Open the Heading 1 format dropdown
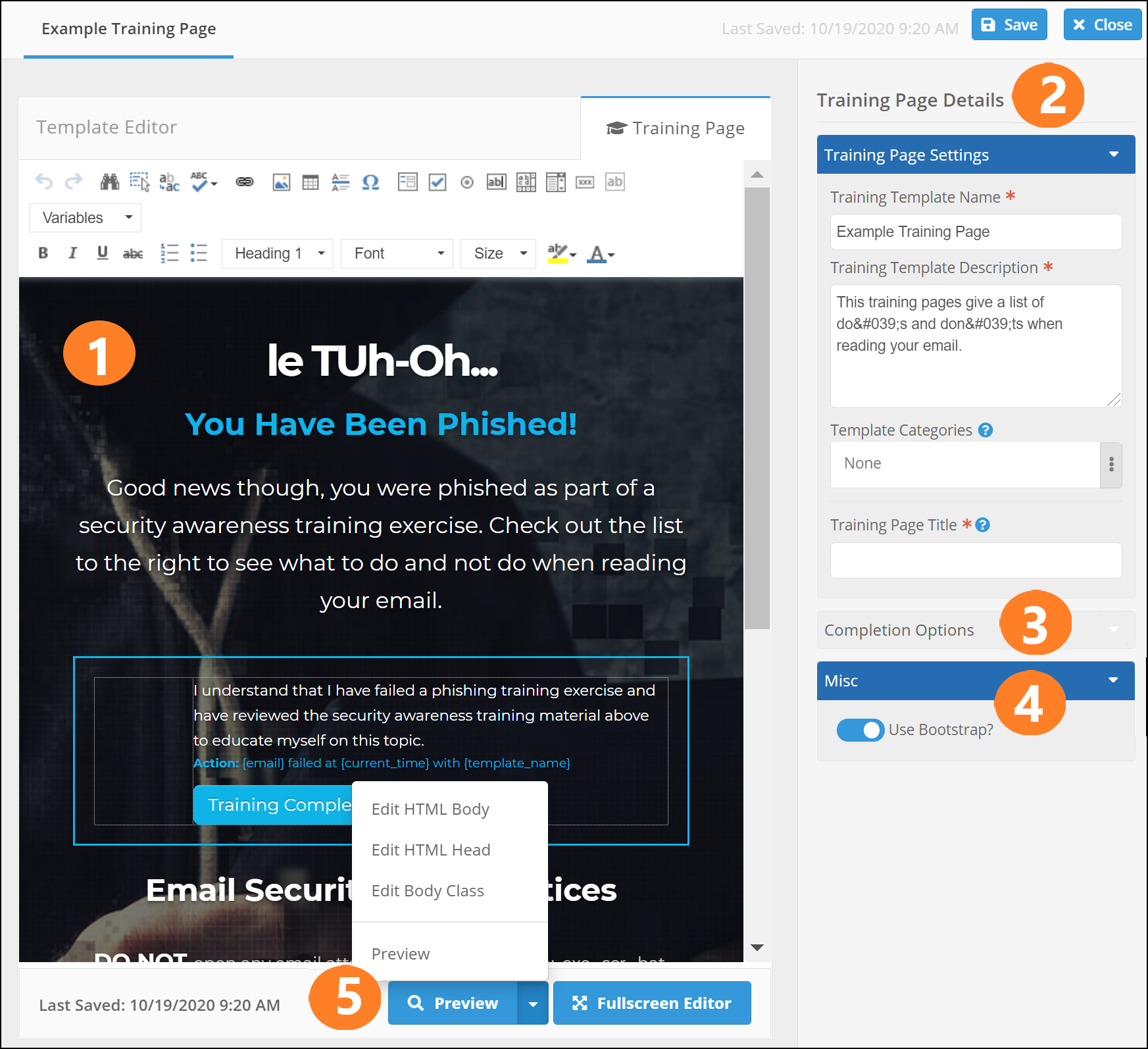Screen dimensions: 1148x1049 tap(278, 254)
